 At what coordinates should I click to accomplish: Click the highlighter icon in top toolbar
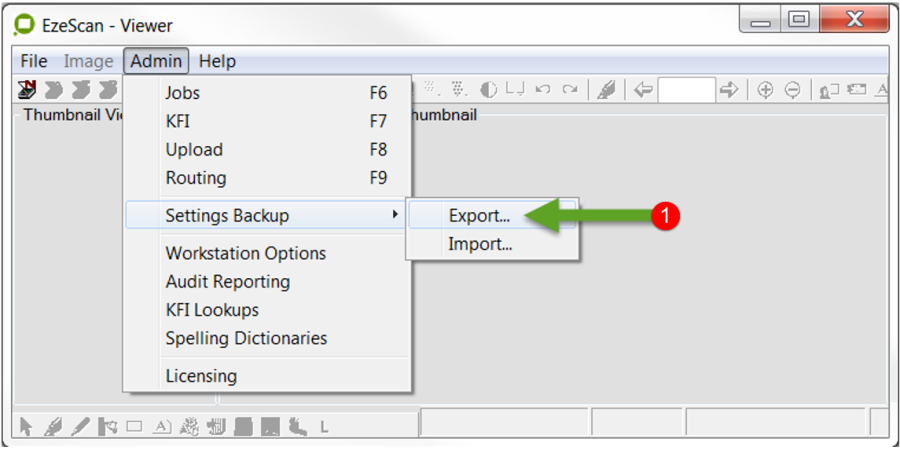(x=606, y=90)
